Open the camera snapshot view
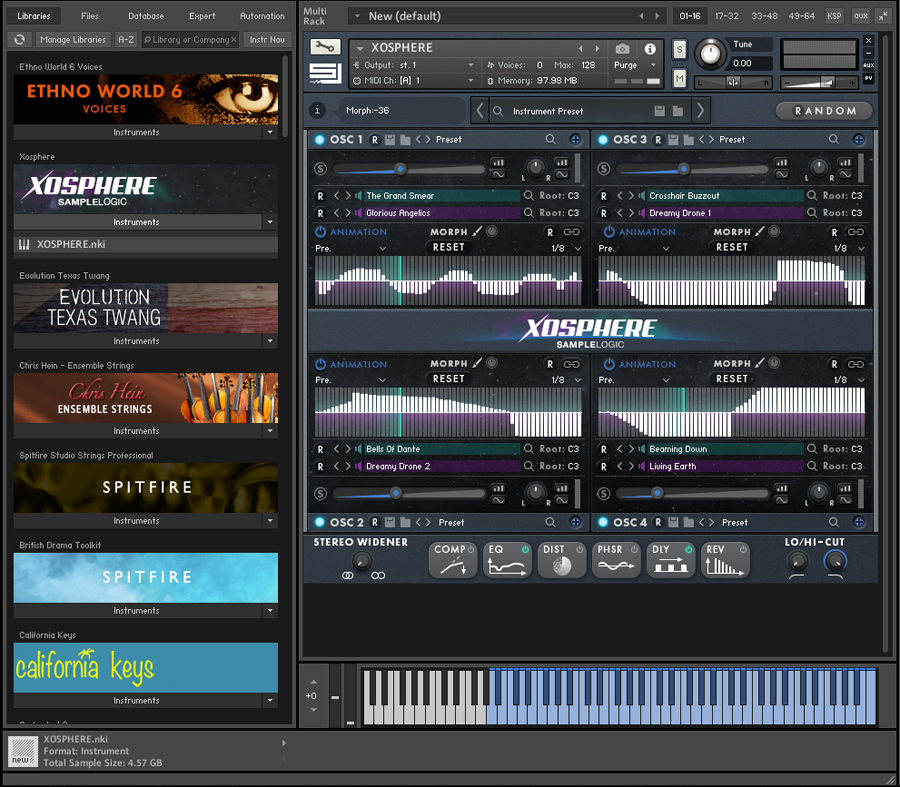 (622, 49)
